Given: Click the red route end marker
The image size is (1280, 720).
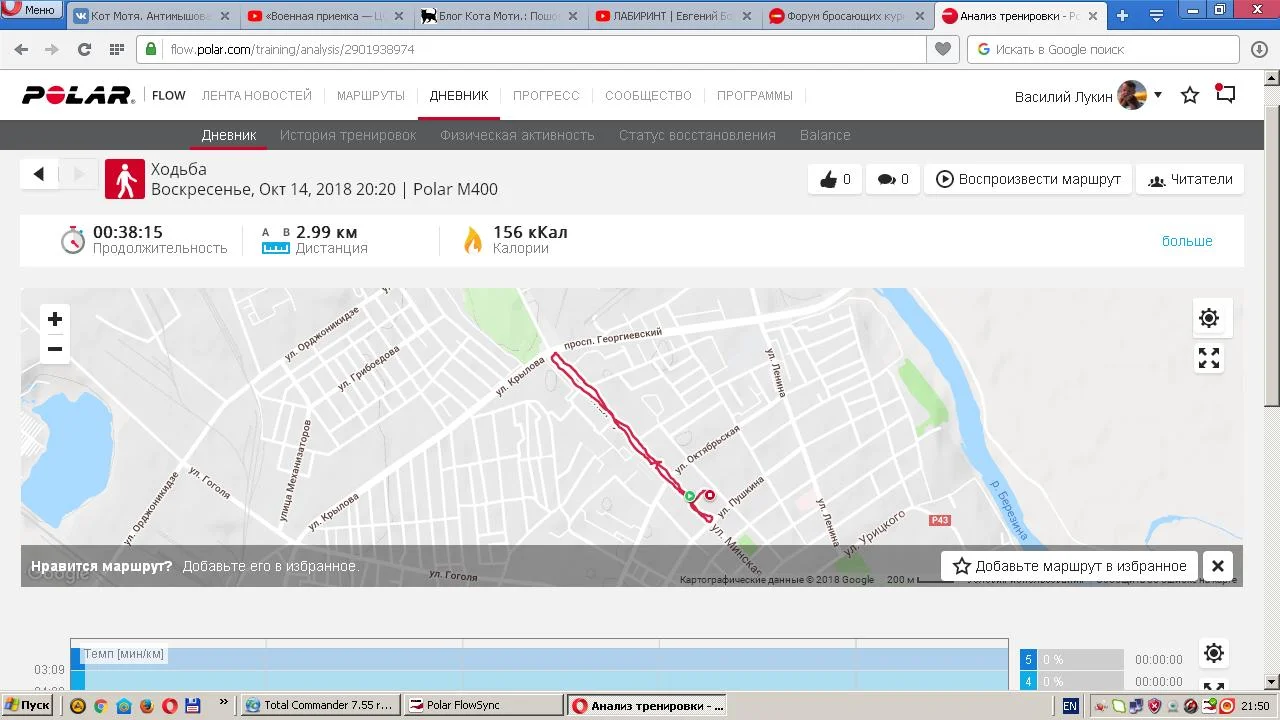Looking at the screenshot, I should (710, 495).
